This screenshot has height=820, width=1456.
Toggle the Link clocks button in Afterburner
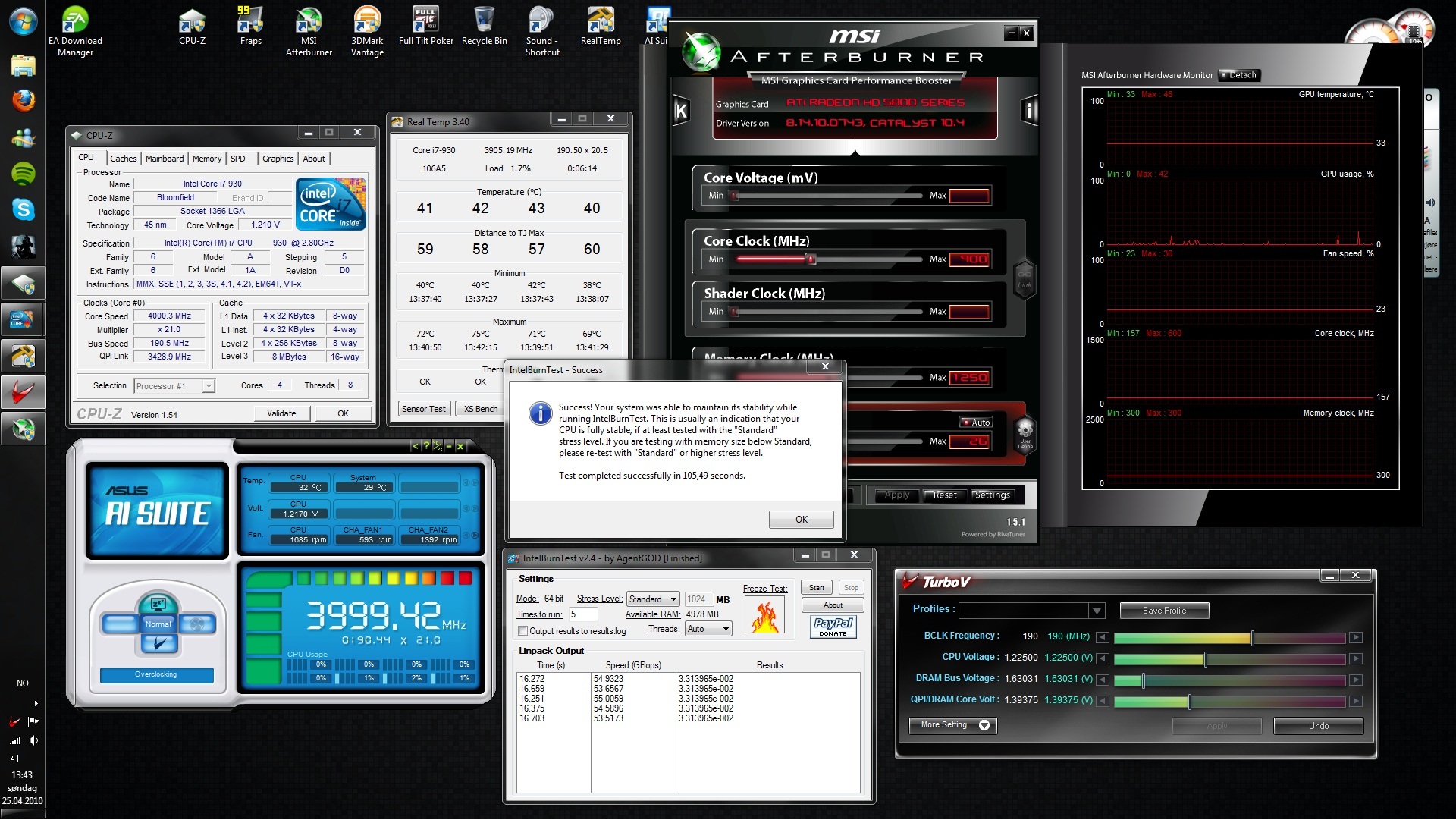pos(1025,279)
